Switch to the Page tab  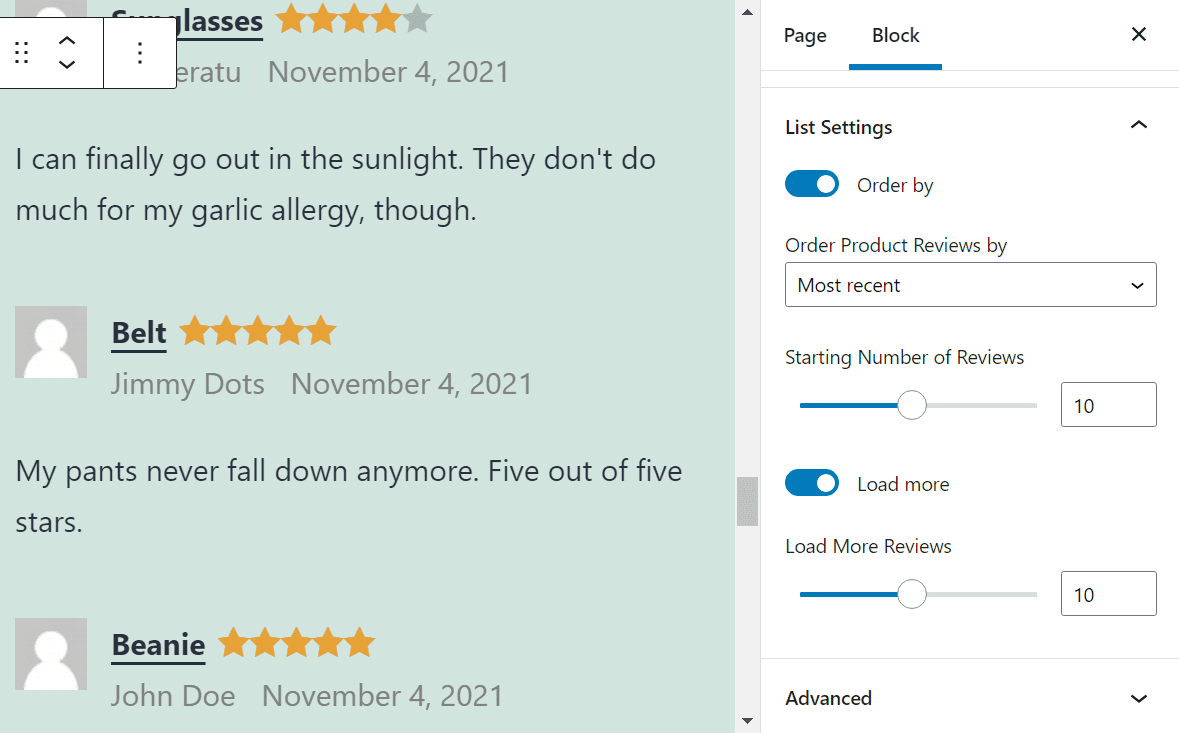pyautogui.click(x=805, y=35)
